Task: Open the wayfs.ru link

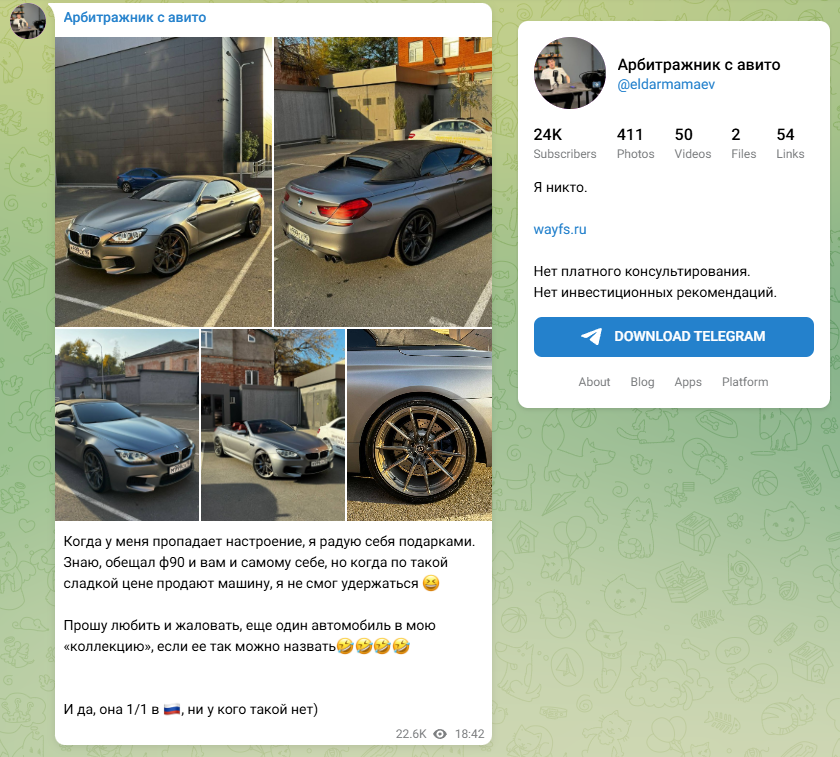Action: (560, 229)
